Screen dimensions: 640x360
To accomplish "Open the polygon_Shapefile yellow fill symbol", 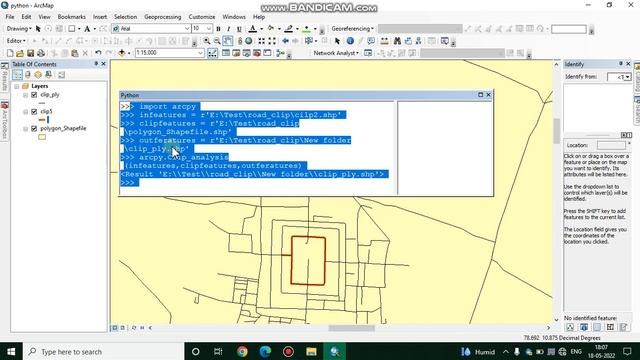I will pyautogui.click(x=42, y=137).
